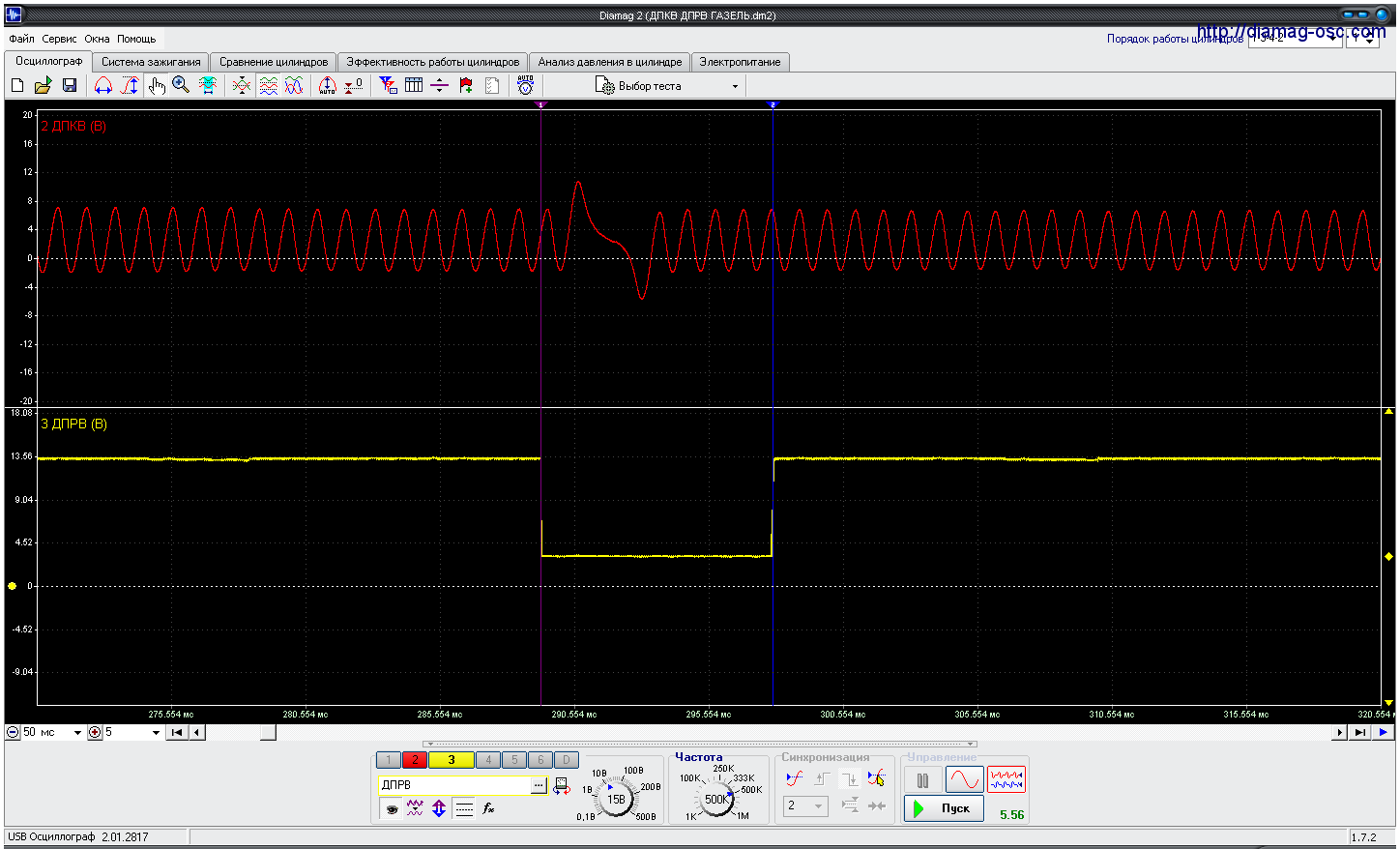Open the Окна menu
The height and width of the screenshot is (849, 1400).
click(x=97, y=39)
